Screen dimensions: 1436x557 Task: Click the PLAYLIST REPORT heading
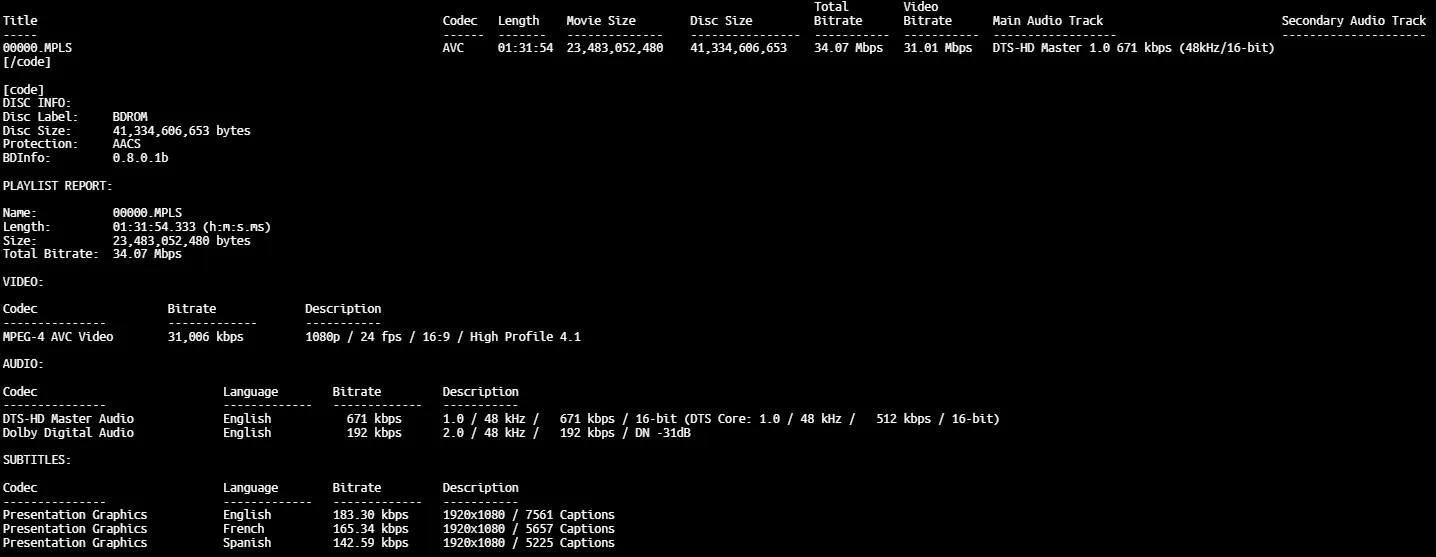[58, 186]
